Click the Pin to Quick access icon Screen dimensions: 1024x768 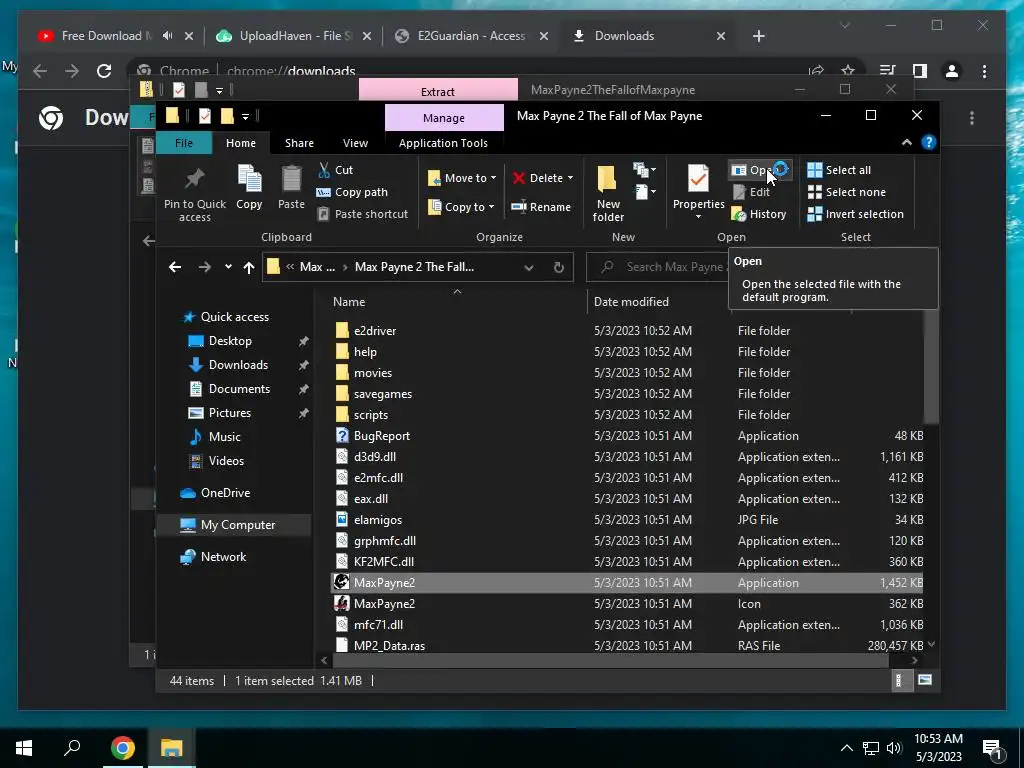[195, 178]
